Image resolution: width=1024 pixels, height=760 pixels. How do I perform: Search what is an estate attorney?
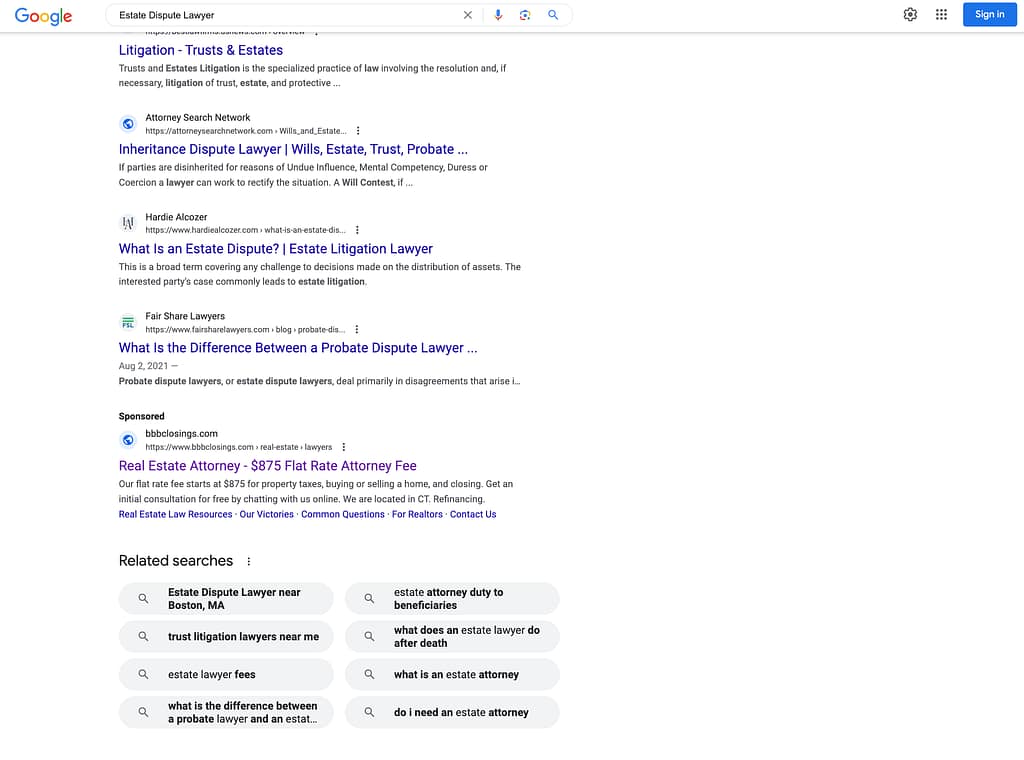pos(452,674)
